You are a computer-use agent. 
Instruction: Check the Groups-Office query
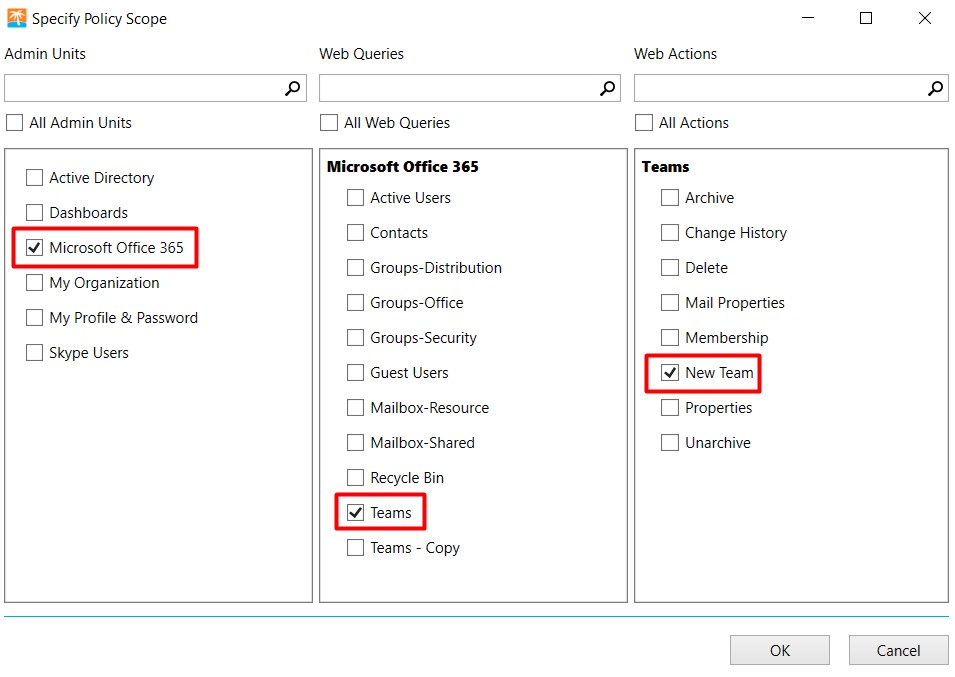pos(356,303)
